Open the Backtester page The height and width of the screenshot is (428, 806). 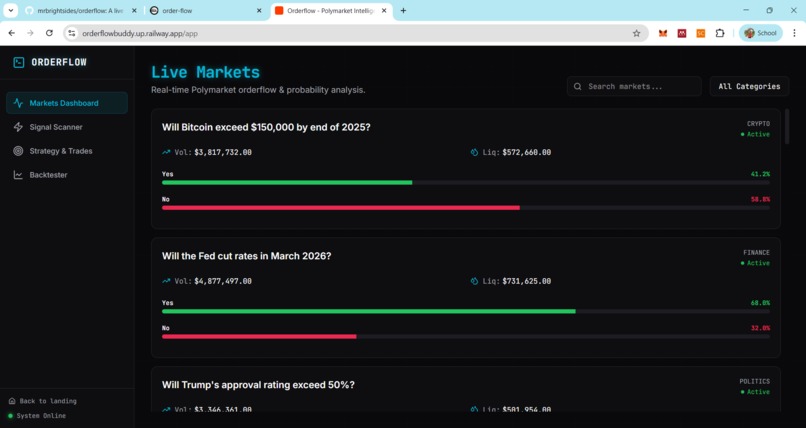point(67,175)
